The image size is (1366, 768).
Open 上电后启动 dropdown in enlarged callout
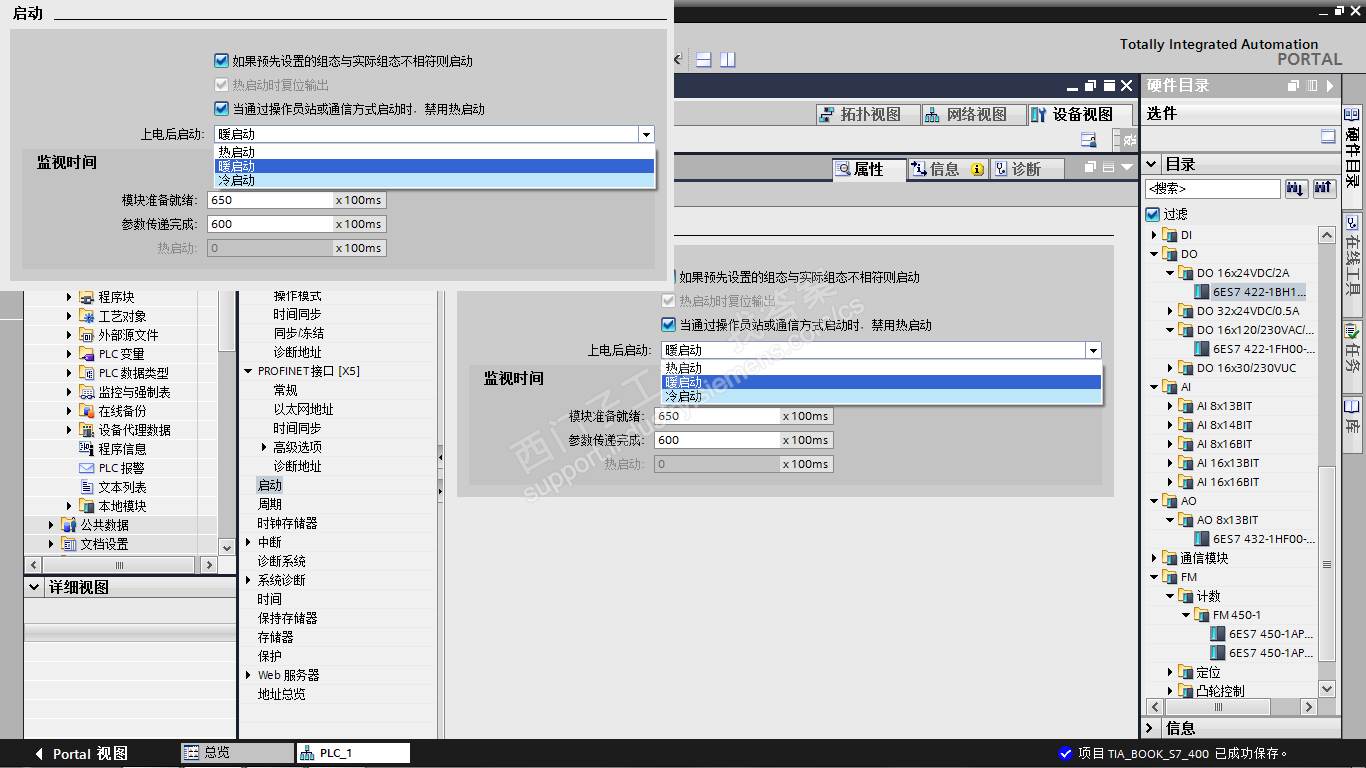click(x=647, y=134)
